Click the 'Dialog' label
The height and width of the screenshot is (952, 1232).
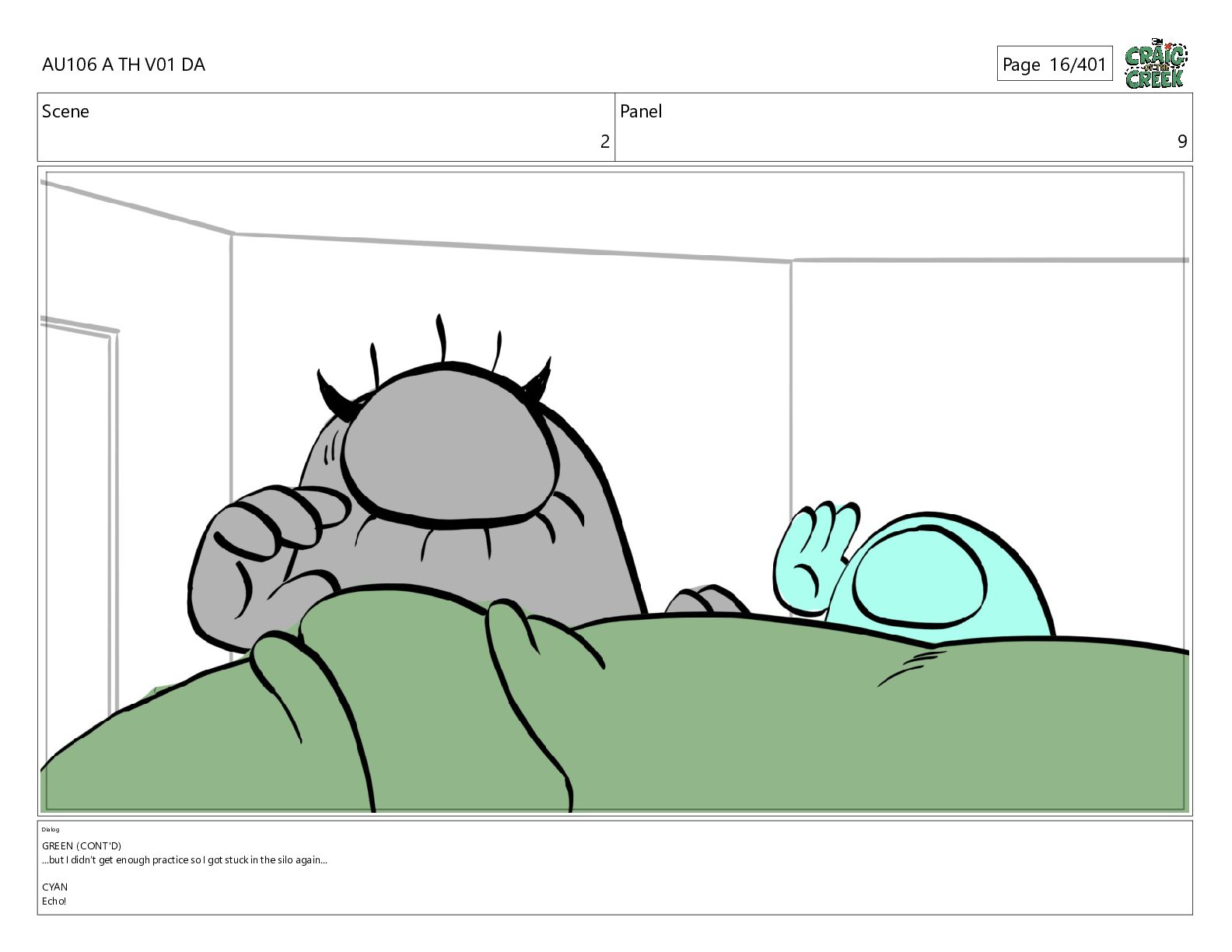[51, 829]
